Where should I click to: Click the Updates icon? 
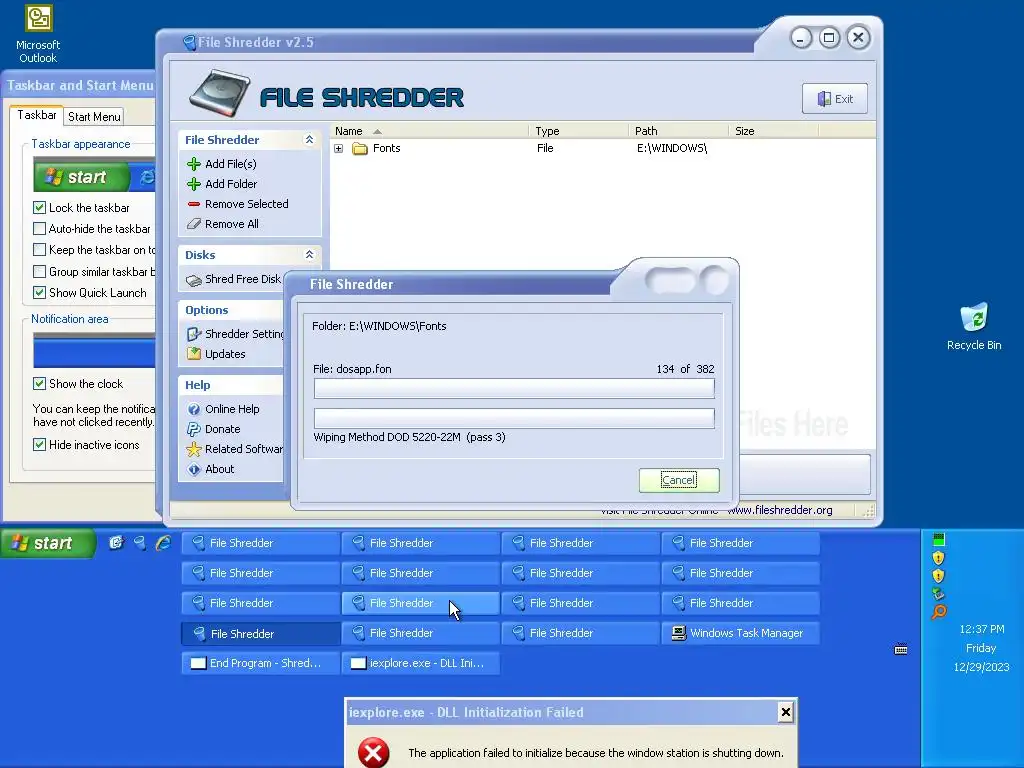[194, 354]
